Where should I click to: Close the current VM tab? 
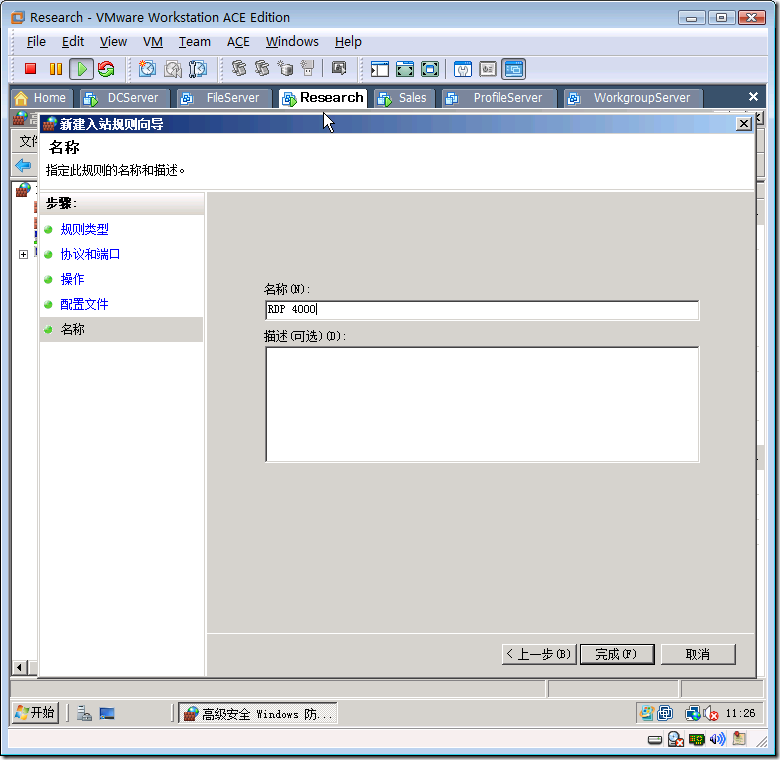pos(753,97)
